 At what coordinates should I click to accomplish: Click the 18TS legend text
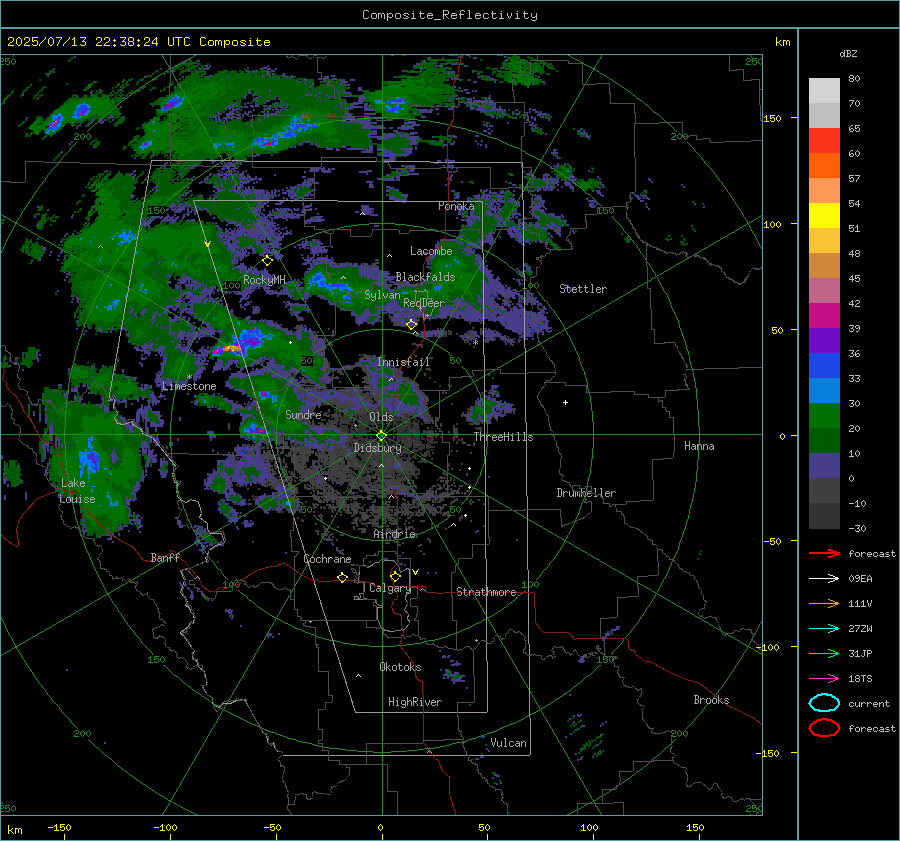pyautogui.click(x=860, y=679)
